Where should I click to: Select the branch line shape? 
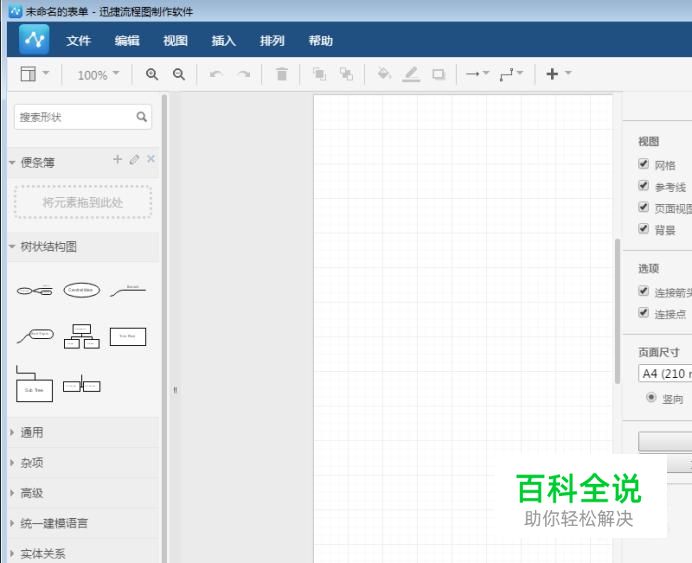(x=128, y=291)
